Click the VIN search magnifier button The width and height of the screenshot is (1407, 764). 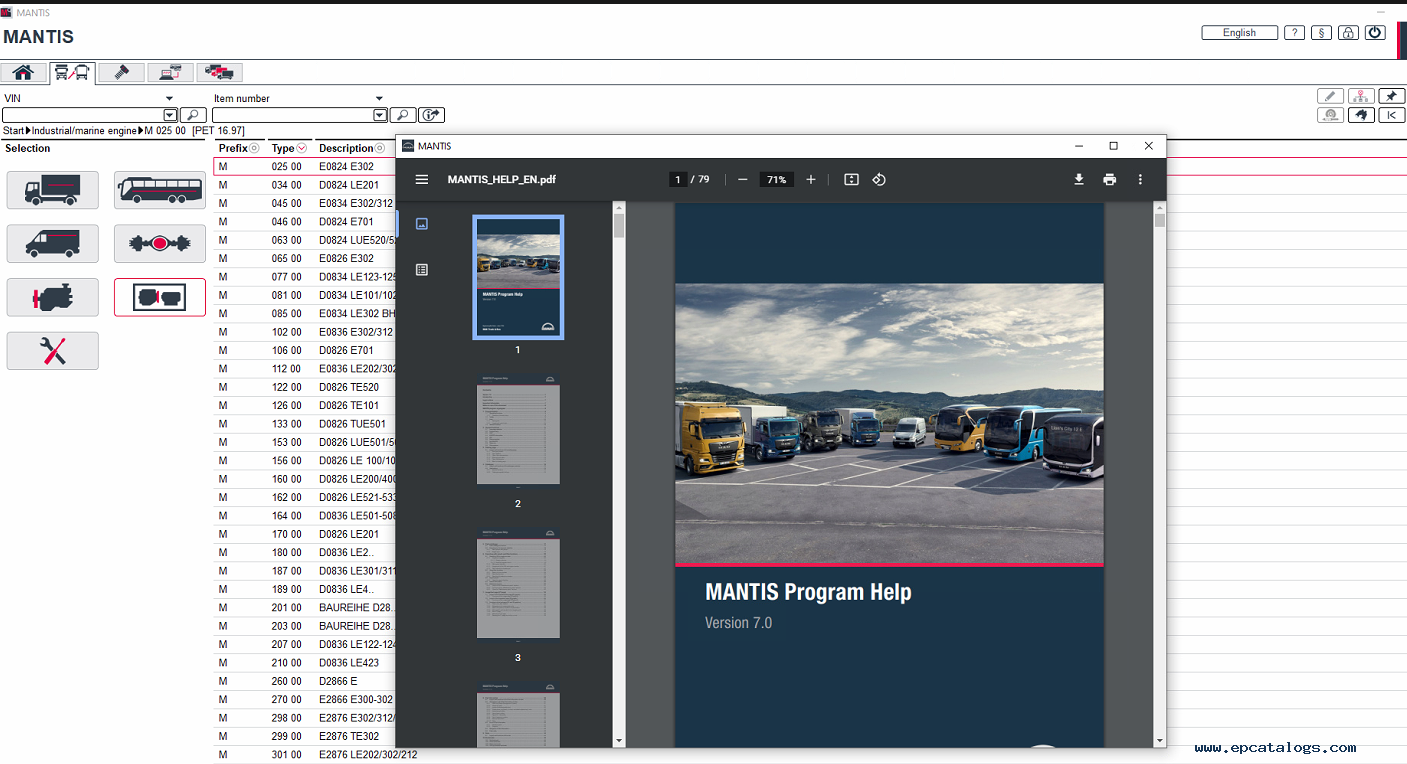pos(193,115)
